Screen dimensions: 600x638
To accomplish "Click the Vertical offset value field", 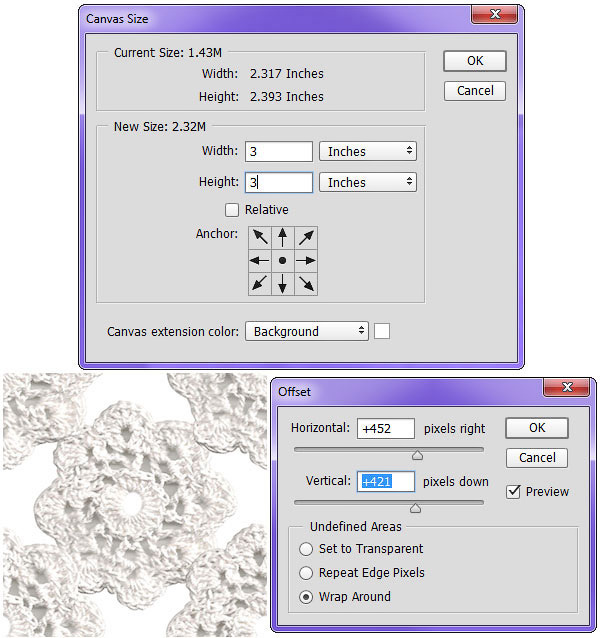I will (386, 482).
